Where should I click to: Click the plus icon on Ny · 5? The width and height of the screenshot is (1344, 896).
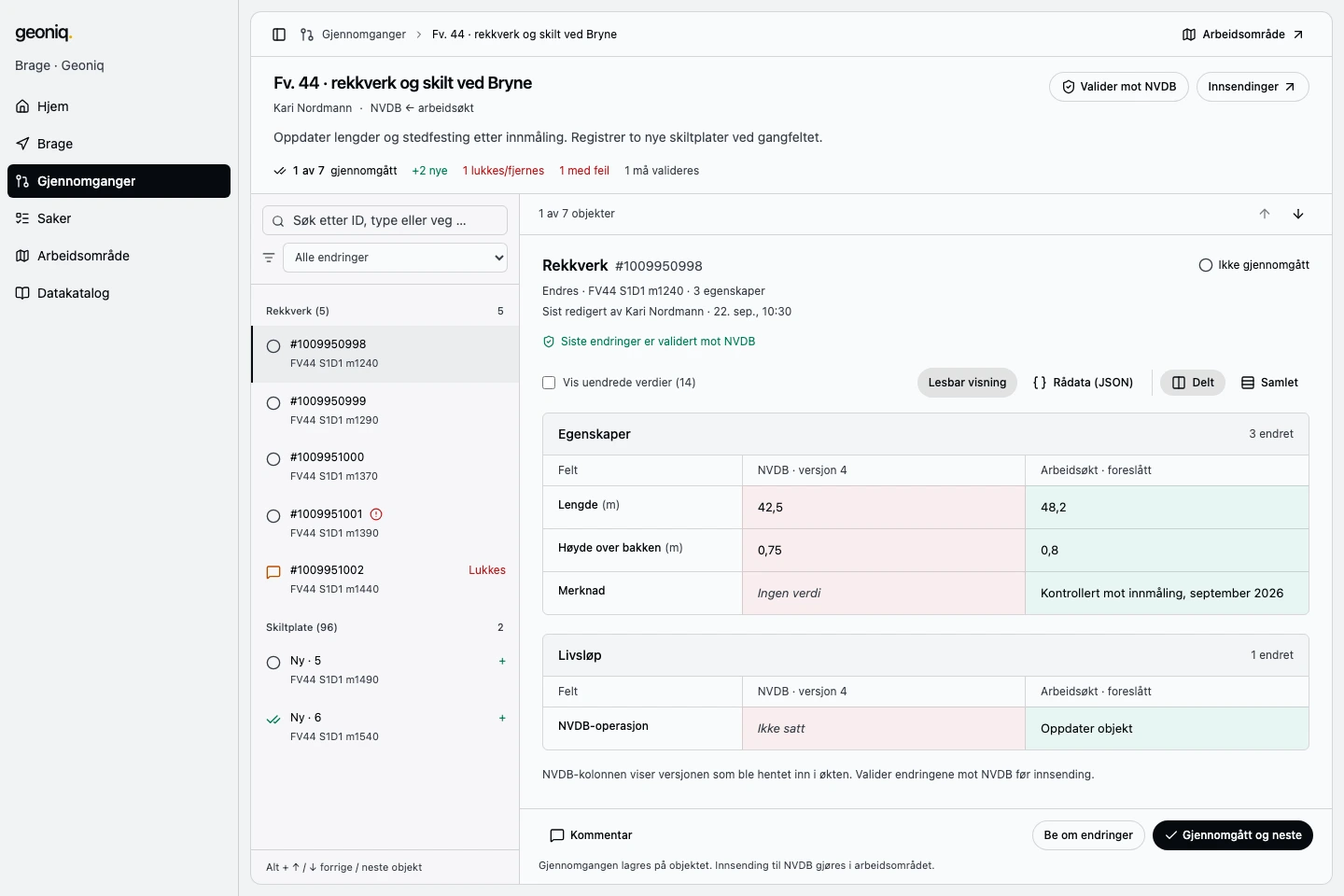coord(502,661)
